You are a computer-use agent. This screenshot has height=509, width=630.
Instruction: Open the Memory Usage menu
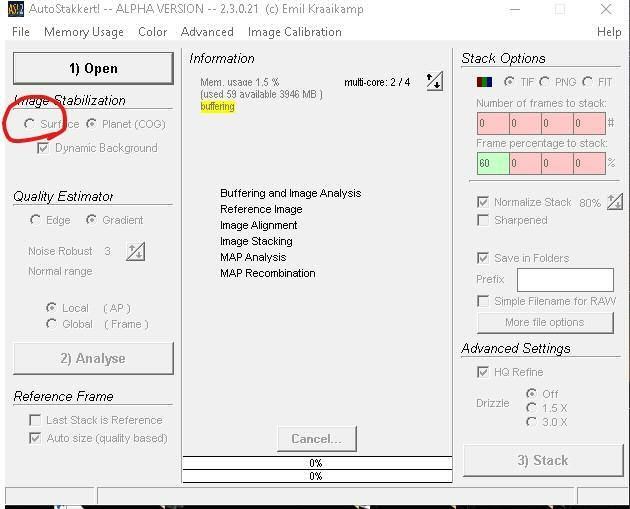84,32
